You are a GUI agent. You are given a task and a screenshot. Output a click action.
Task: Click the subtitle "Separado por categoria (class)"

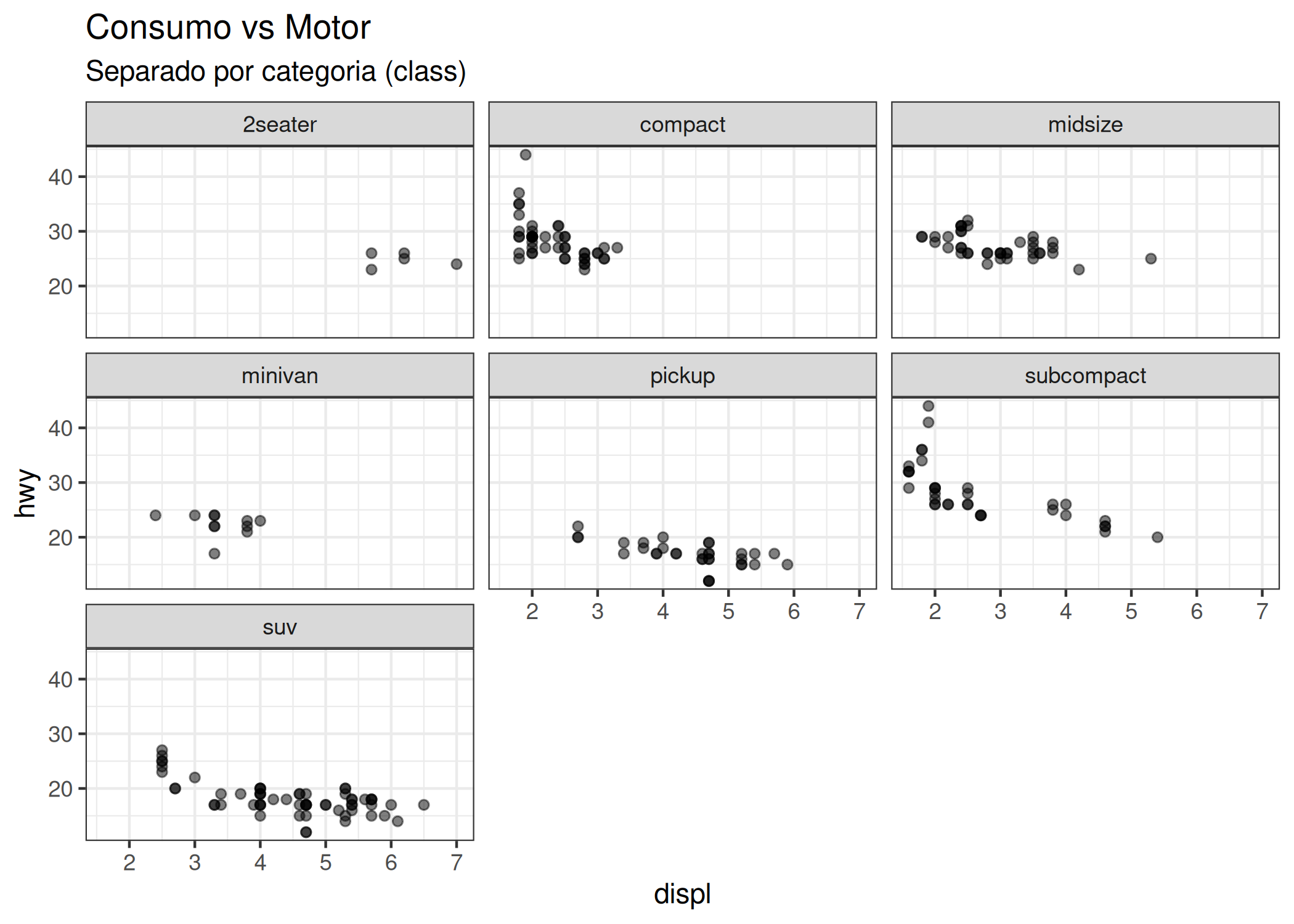(x=275, y=71)
